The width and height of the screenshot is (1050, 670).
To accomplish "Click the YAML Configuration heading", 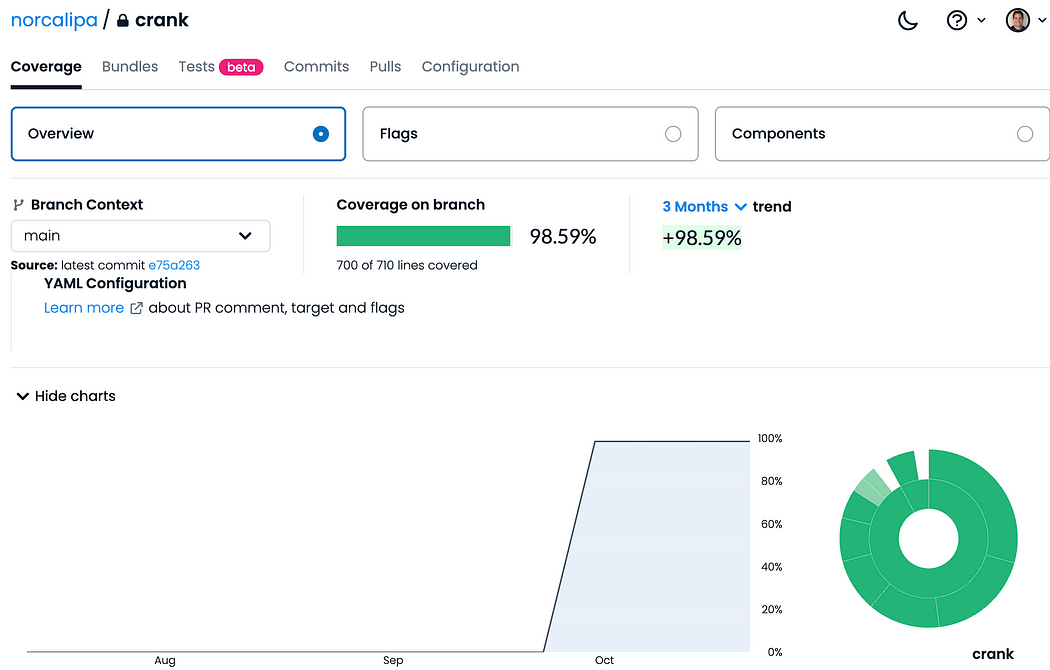I will click(115, 283).
